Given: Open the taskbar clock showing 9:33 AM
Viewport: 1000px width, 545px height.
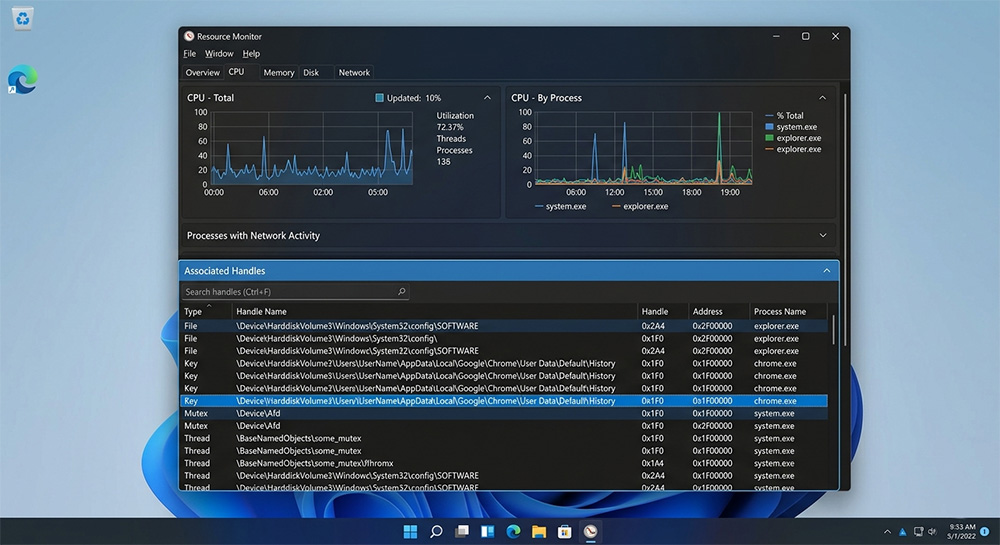Looking at the screenshot, I should point(962,532).
